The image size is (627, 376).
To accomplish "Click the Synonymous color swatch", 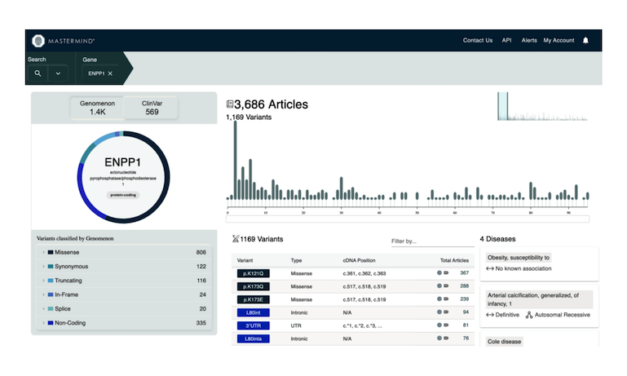I will (x=50, y=266).
